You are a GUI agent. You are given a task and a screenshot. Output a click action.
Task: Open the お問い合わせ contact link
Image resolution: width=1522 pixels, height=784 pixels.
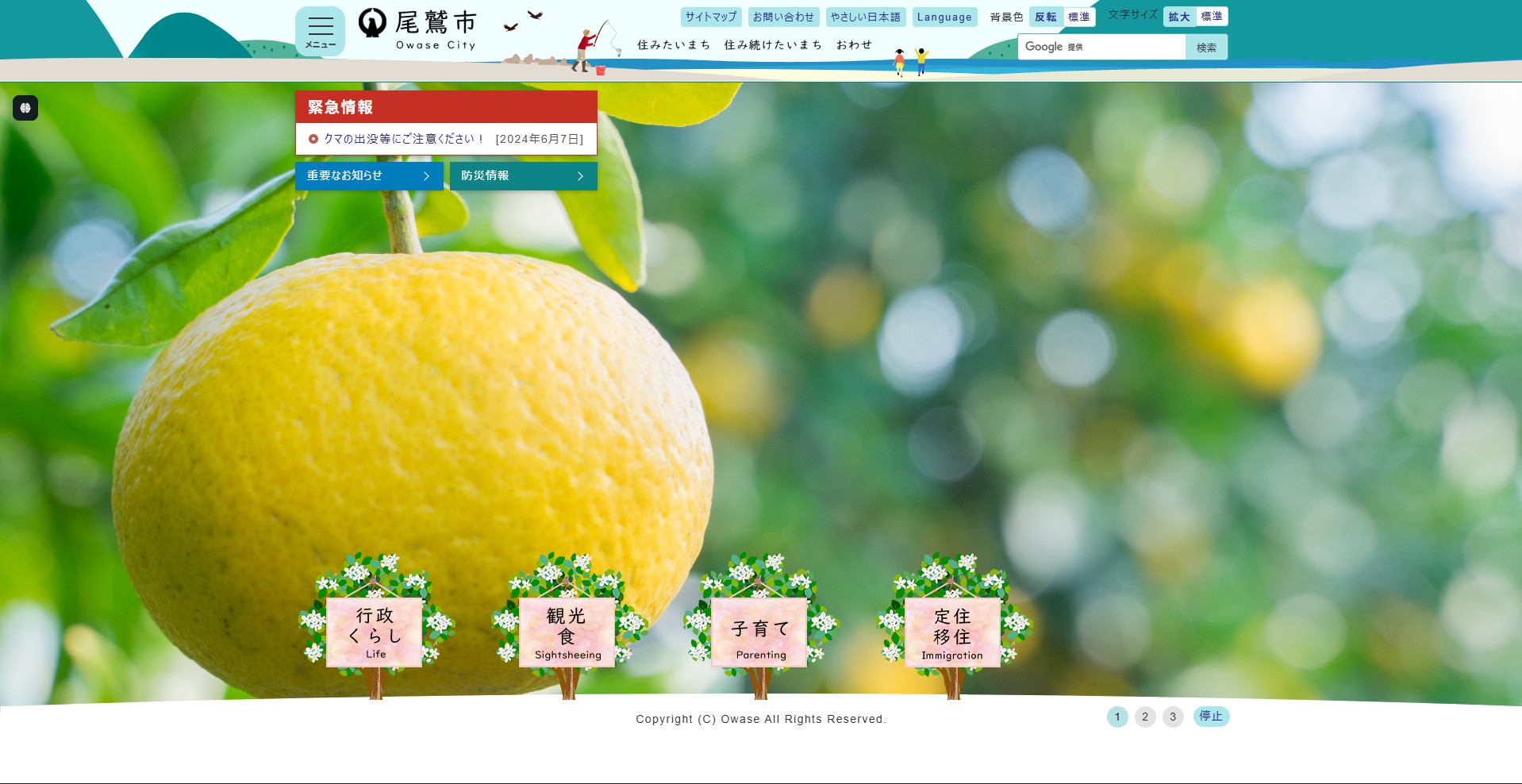[x=783, y=17]
